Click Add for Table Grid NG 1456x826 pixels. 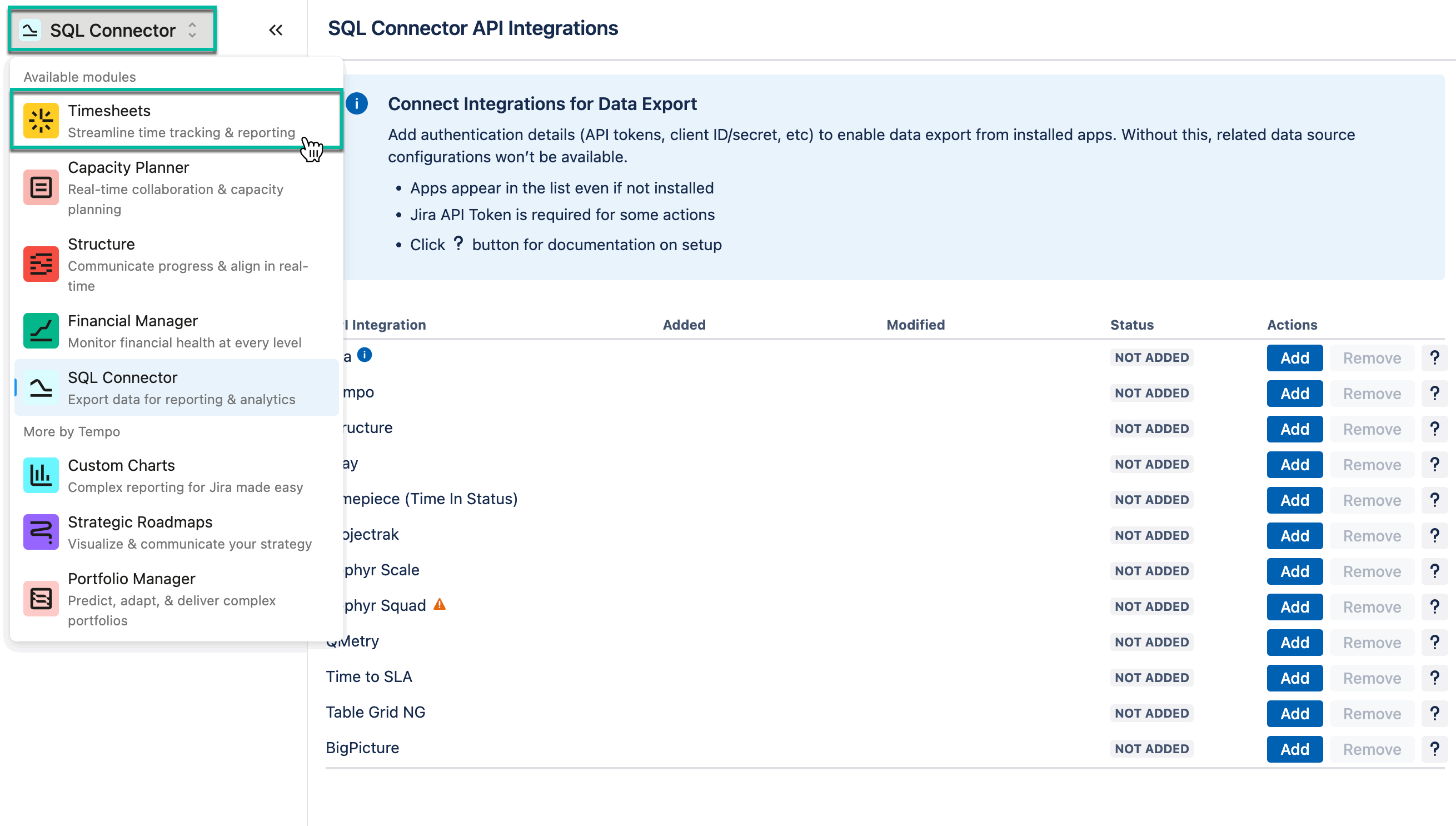pos(1294,713)
